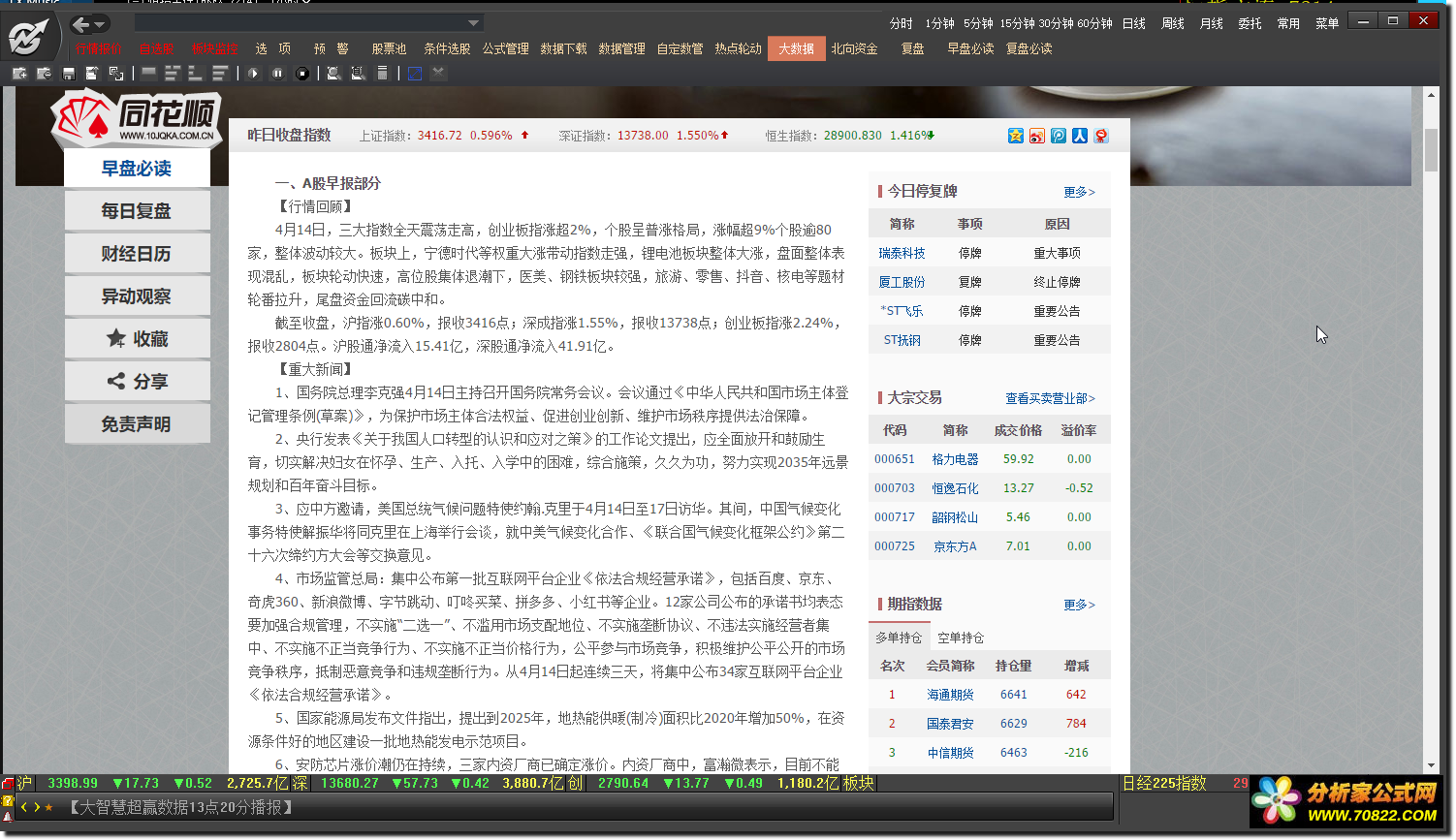Click the scrollbar down arrow at bottom right
The height and width of the screenshot is (840, 1456).
pyautogui.click(x=1431, y=765)
